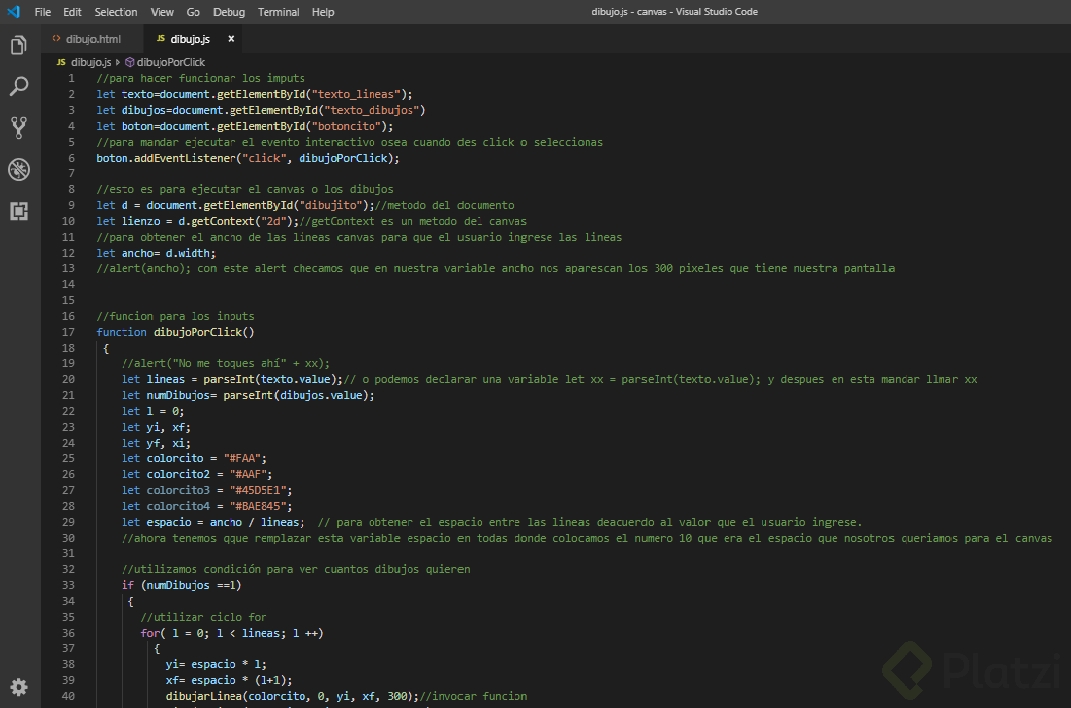Screen dimensions: 1071x708
Task: Click addEventListener on line 6
Action: coord(184,158)
